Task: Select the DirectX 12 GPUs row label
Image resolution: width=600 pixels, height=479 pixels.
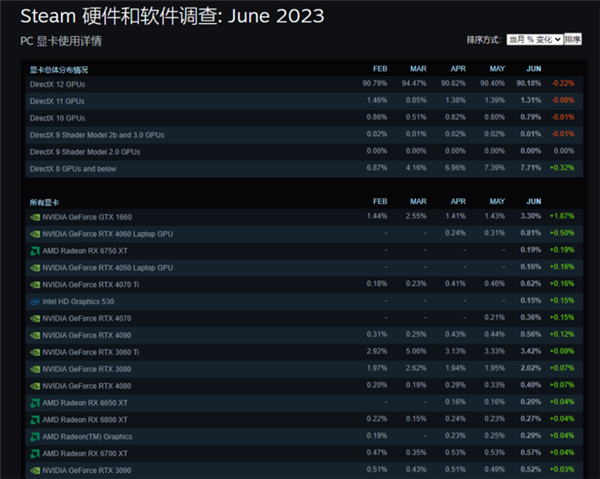Action: 57,85
